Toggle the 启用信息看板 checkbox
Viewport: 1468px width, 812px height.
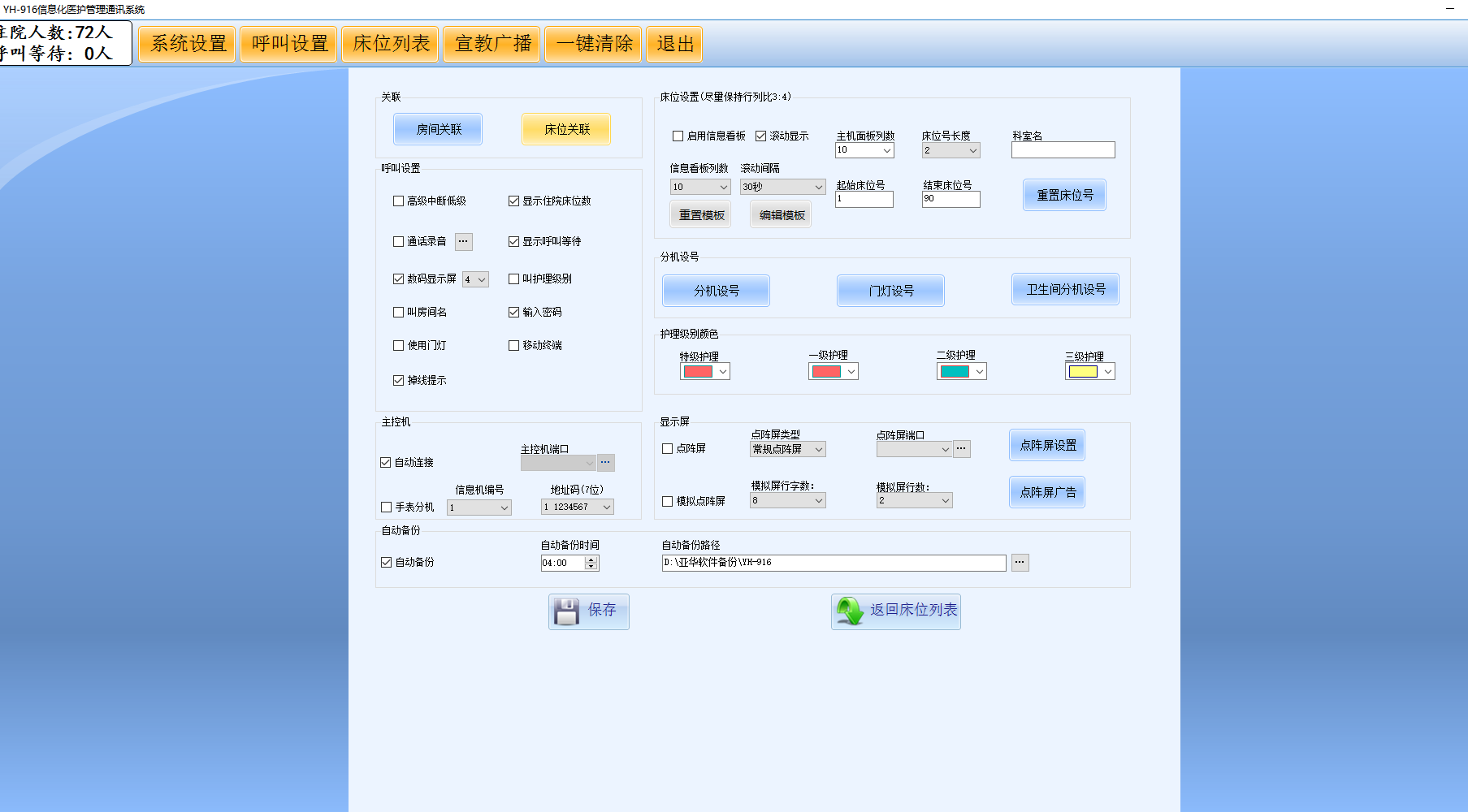click(678, 136)
